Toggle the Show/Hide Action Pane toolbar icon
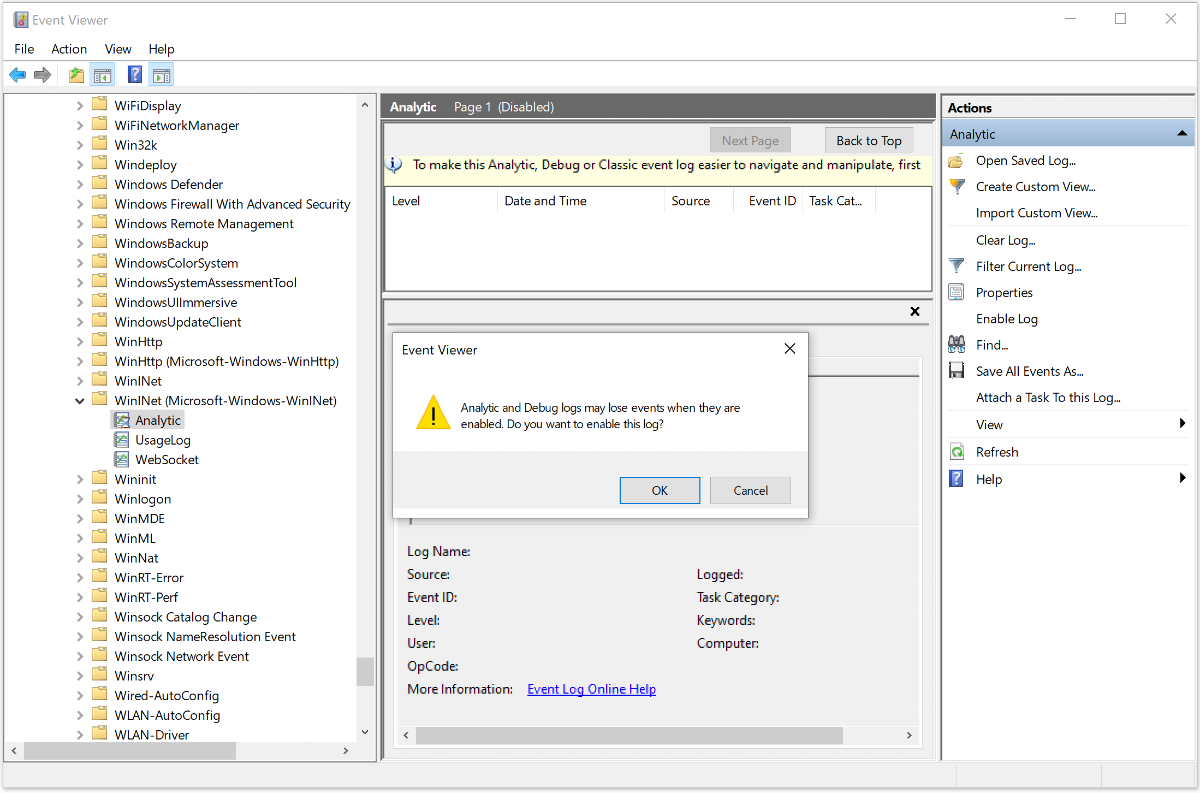The height and width of the screenshot is (793, 1200). tap(161, 75)
